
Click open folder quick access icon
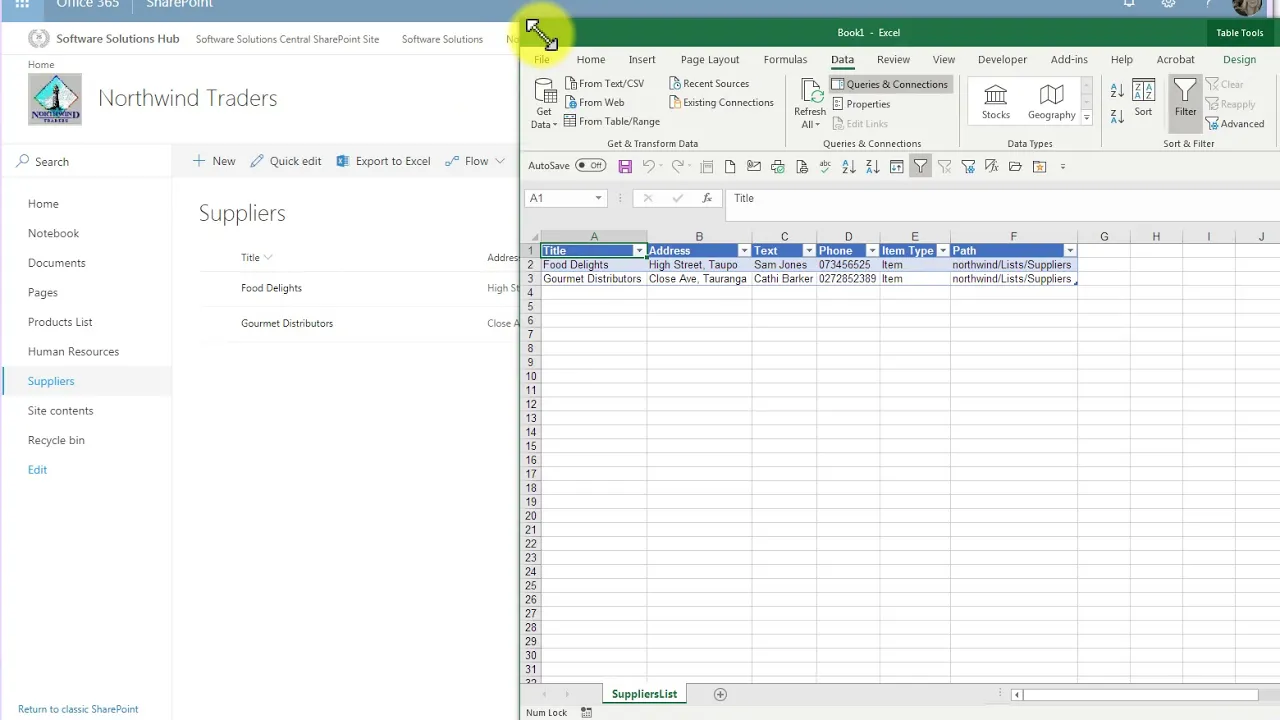coord(1015,167)
